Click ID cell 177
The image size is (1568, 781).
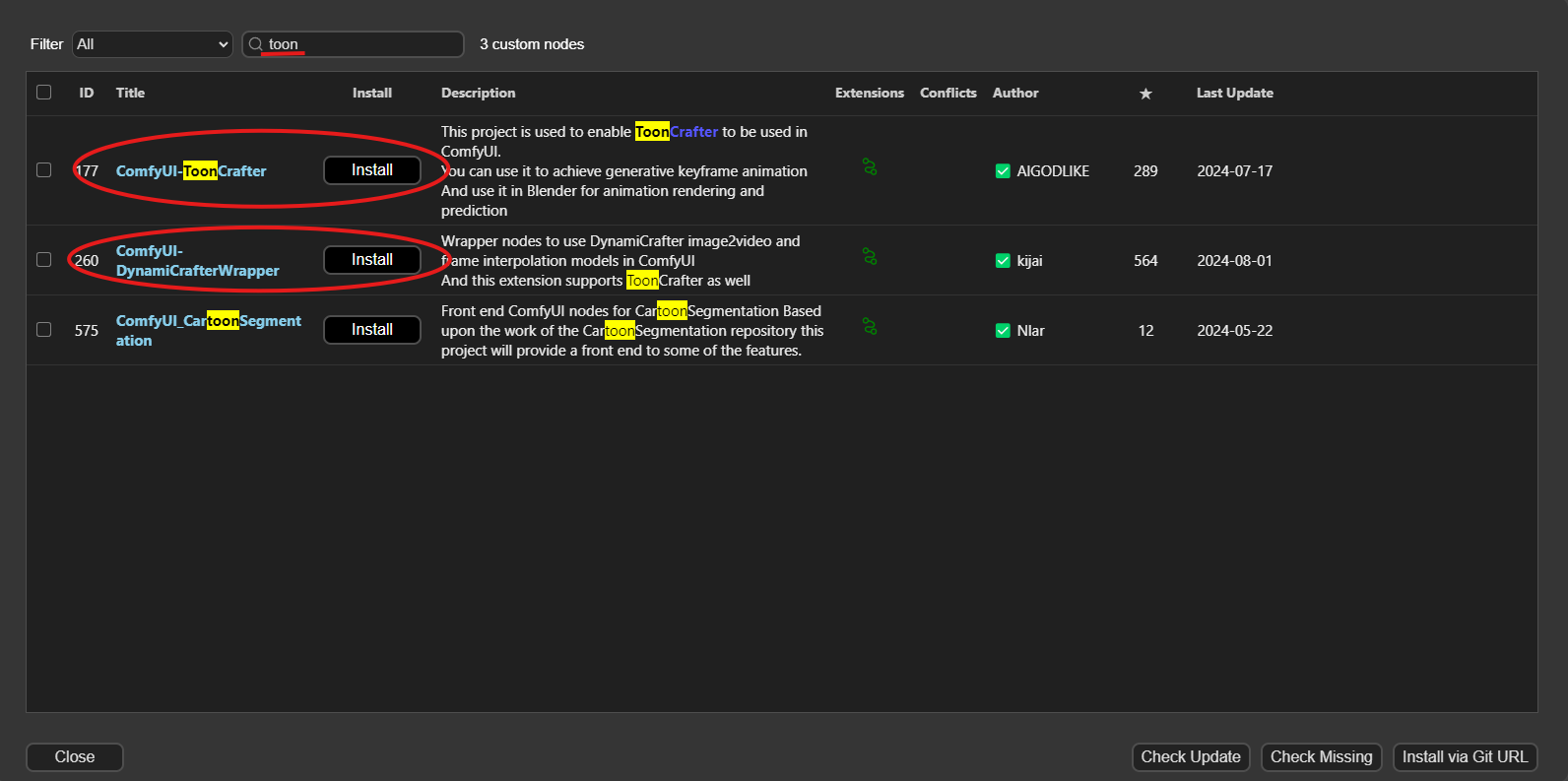[x=87, y=171]
